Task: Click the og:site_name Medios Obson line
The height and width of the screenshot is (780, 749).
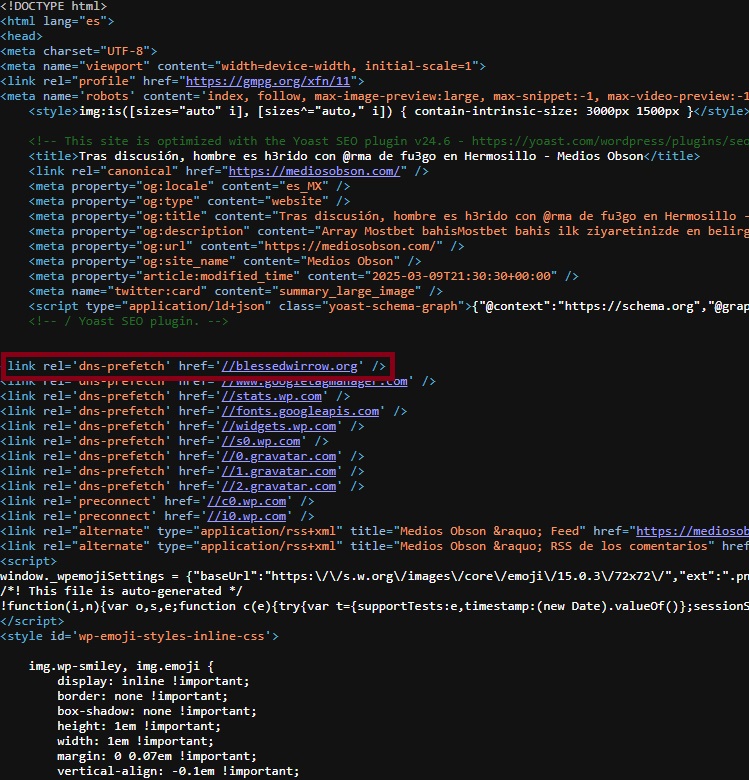Action: point(225,261)
